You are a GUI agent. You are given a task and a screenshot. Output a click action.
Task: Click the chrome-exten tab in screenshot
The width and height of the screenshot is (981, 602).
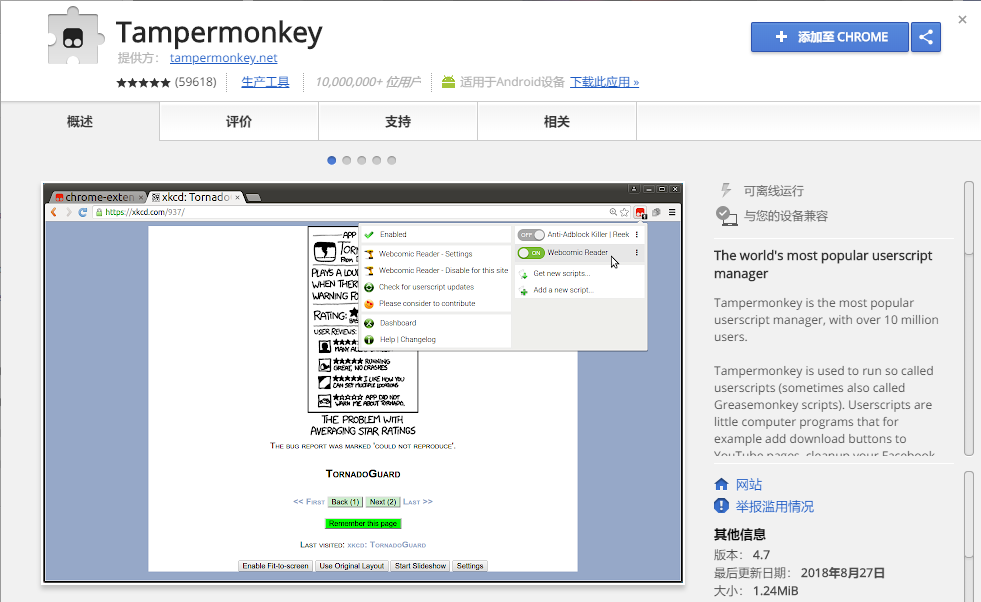(x=98, y=197)
